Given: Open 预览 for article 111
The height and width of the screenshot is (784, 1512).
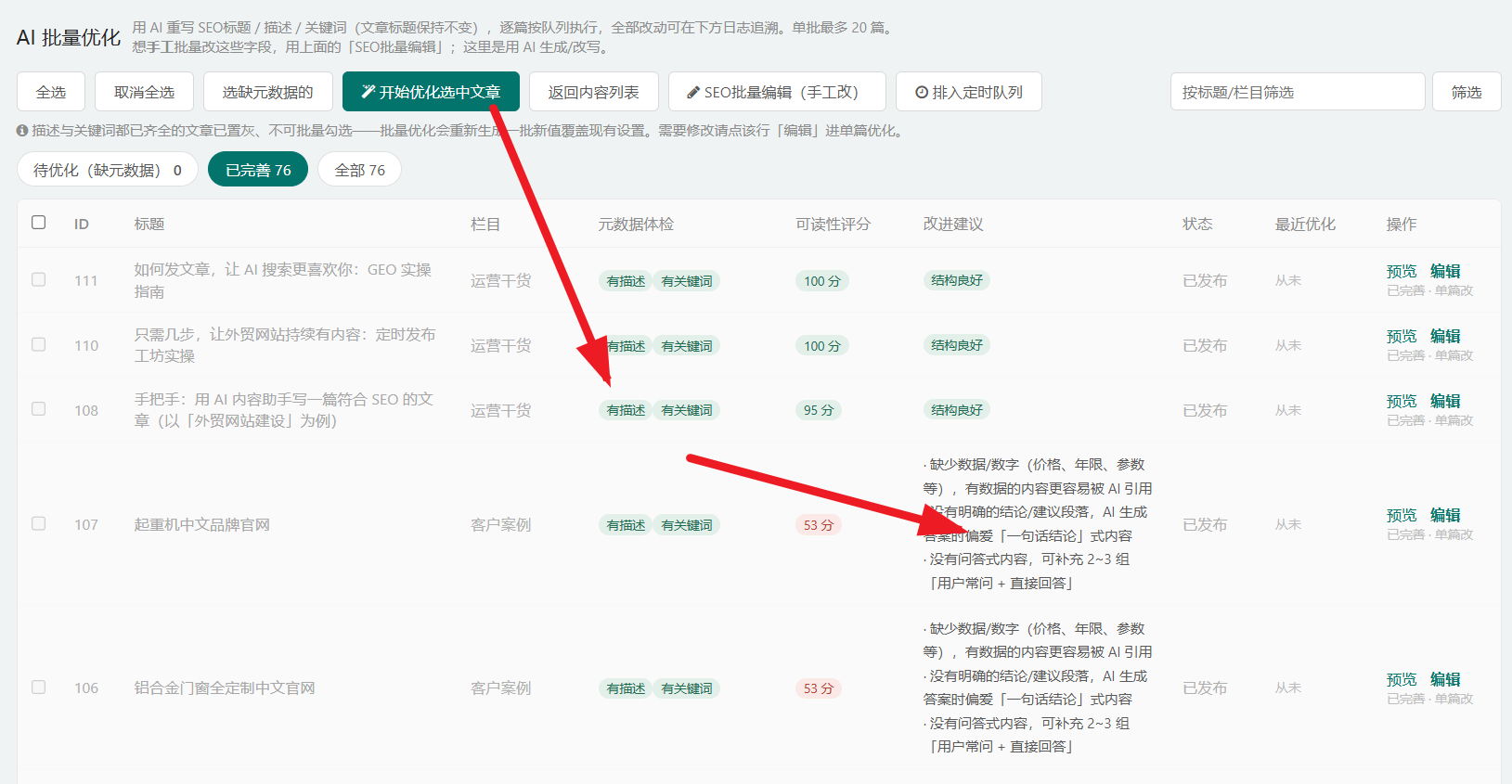Looking at the screenshot, I should pos(1402,271).
